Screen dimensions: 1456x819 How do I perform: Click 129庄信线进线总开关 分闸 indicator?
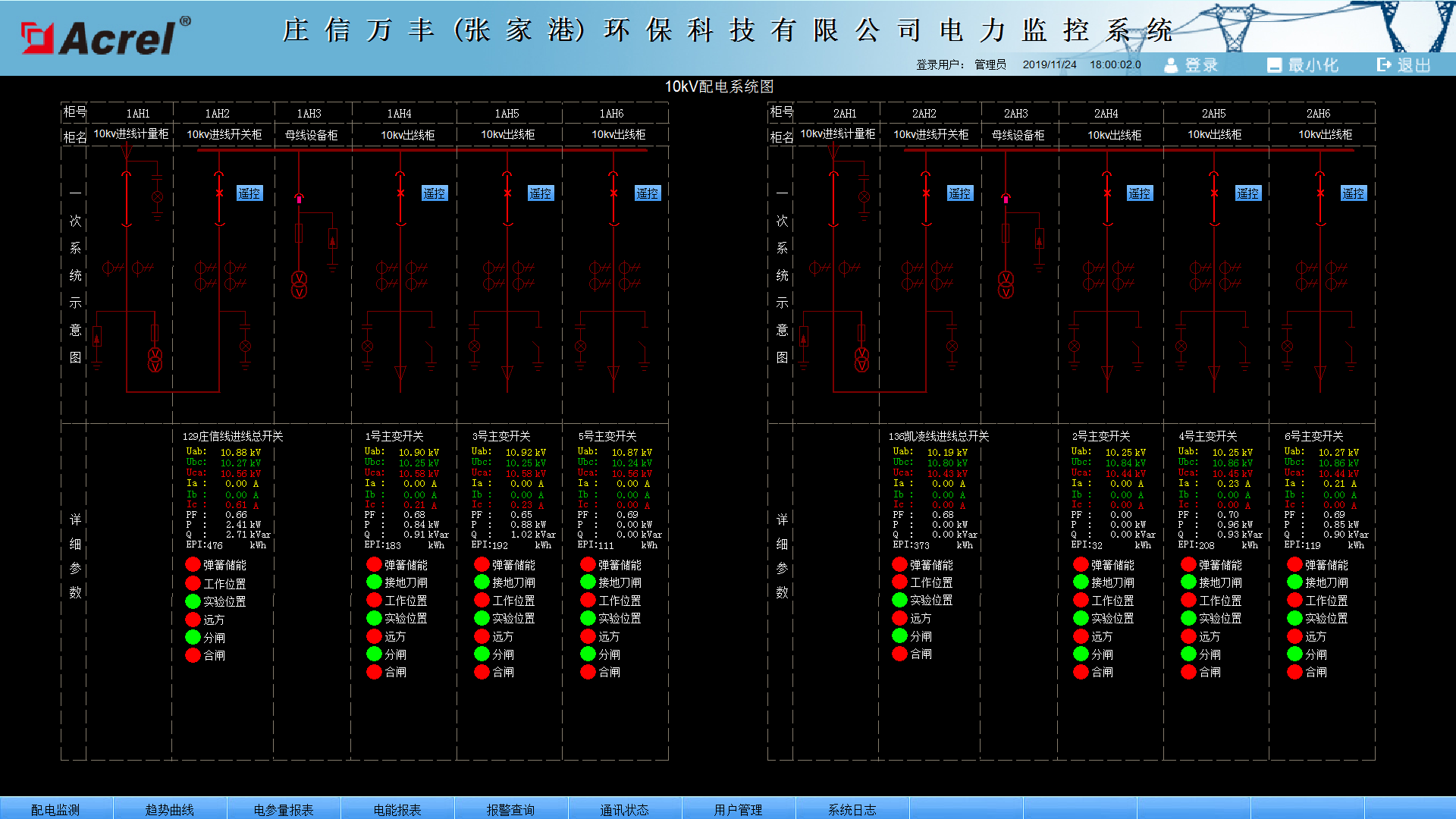point(193,637)
